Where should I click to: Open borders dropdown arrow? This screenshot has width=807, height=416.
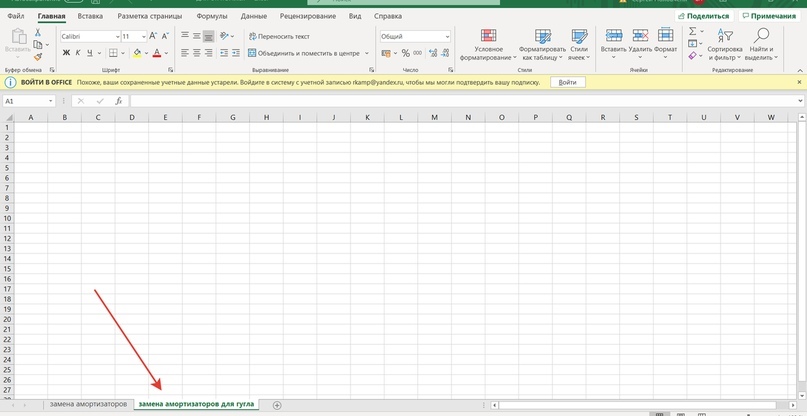coord(123,53)
